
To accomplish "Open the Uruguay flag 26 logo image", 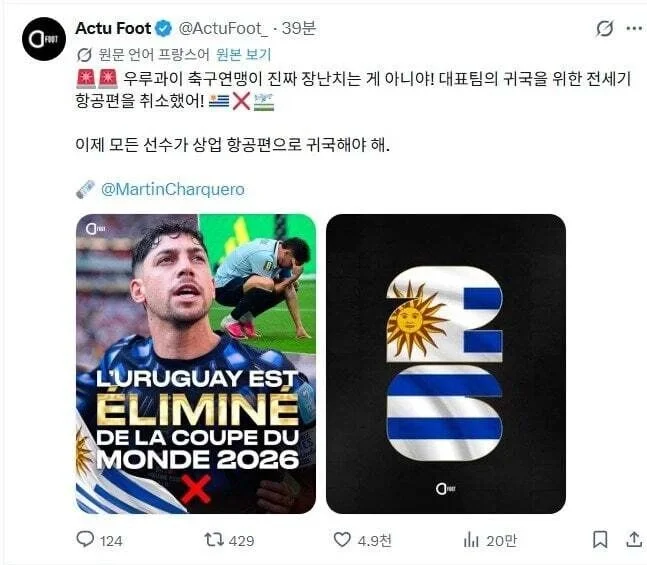I will point(446,364).
